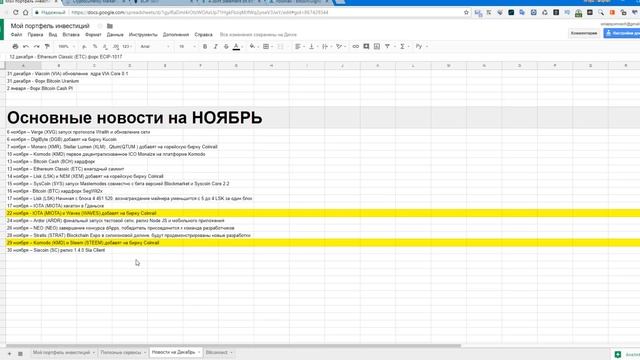Image resolution: width=640 pixels, height=360 pixels.
Task: Add a new sheet with the plus button
Action: coord(9,353)
